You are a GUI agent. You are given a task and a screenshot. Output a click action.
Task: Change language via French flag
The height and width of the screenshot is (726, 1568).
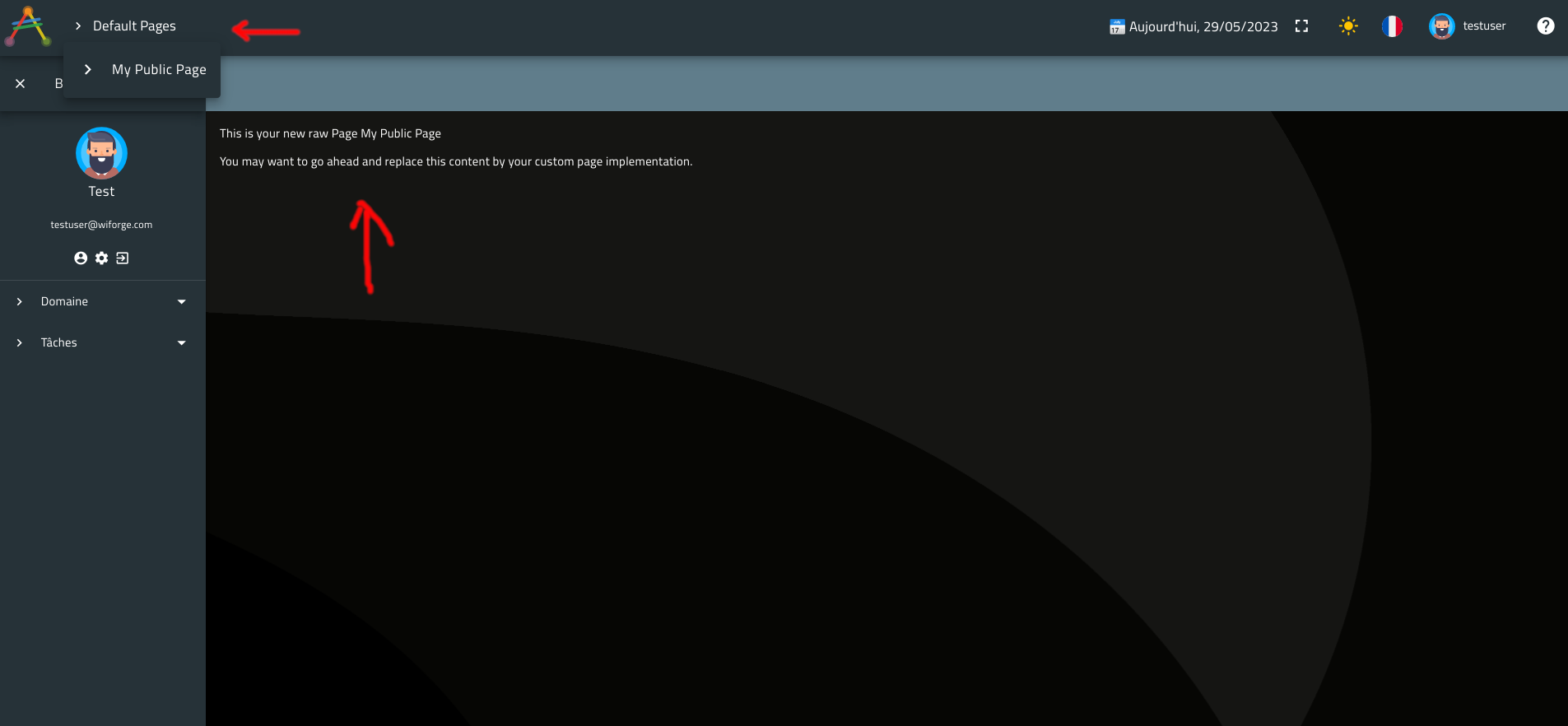click(1392, 26)
